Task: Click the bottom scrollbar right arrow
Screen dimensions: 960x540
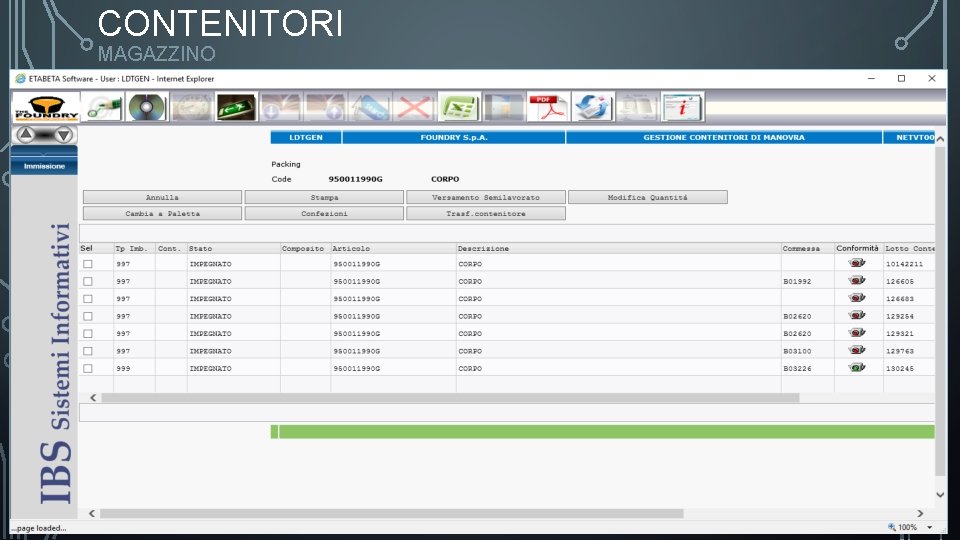Action: (x=920, y=514)
